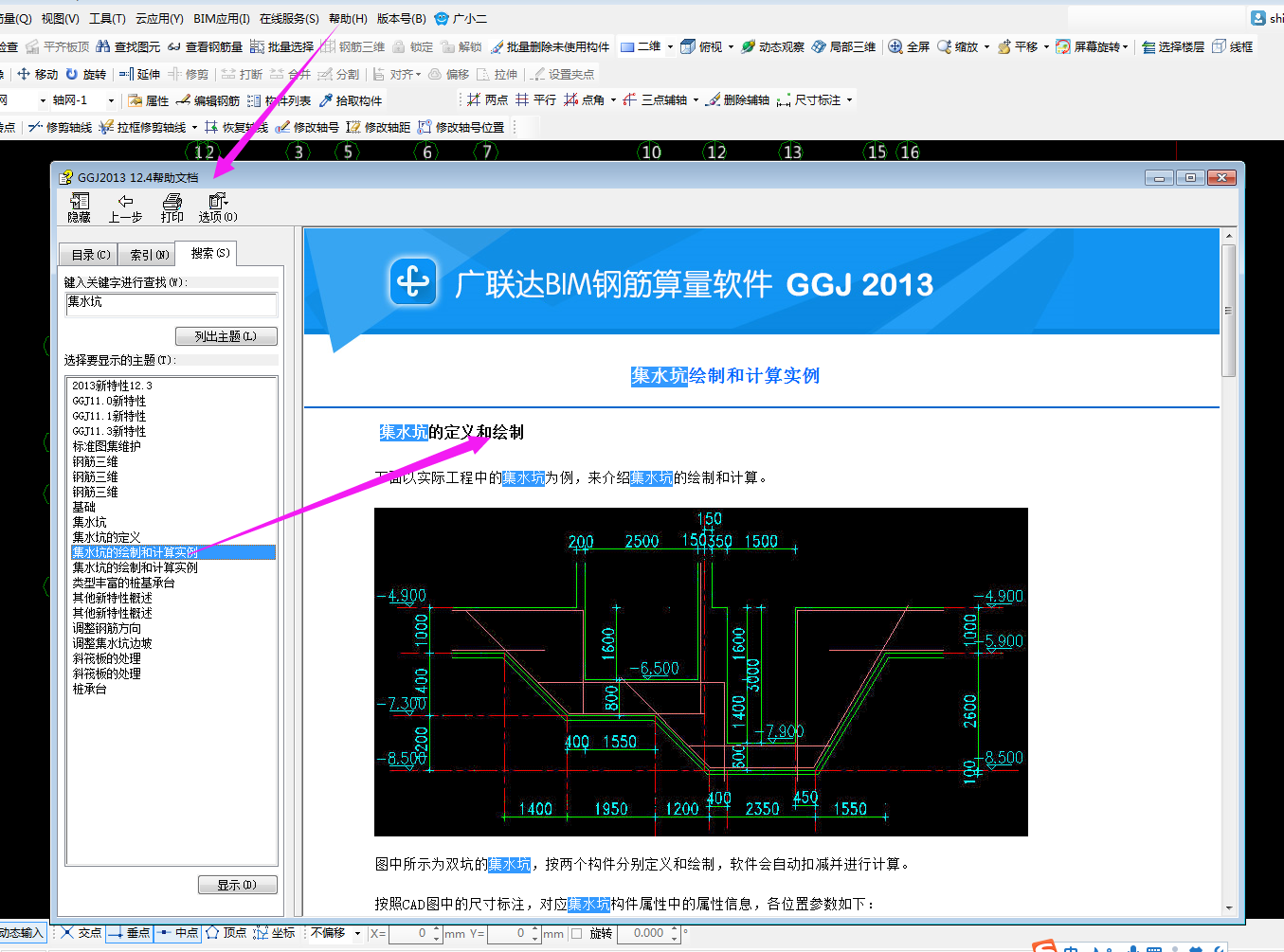Expand the 三点辅轴 dropdown arrow
Image resolution: width=1284 pixels, height=952 pixels.
click(x=696, y=99)
